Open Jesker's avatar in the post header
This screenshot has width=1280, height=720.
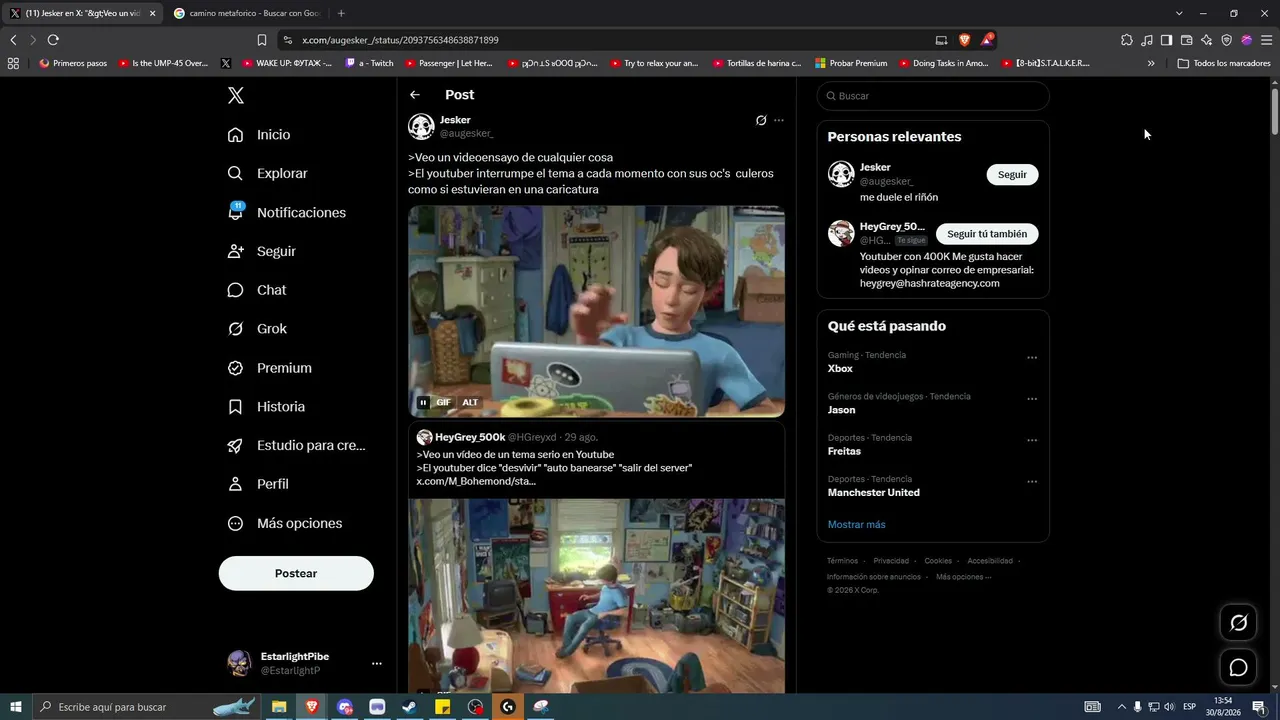coord(421,126)
